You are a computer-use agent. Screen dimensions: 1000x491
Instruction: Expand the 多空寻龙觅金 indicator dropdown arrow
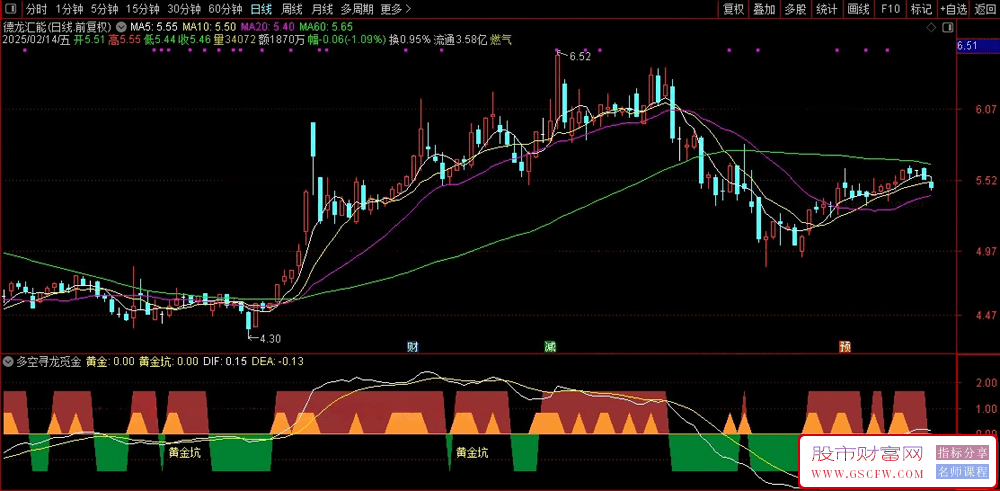[8, 362]
